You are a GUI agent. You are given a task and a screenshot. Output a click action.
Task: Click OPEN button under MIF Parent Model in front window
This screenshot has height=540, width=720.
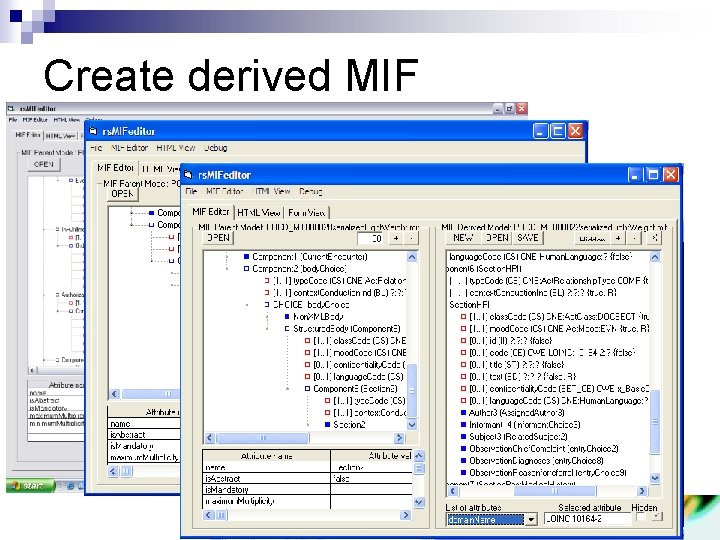pos(218,237)
